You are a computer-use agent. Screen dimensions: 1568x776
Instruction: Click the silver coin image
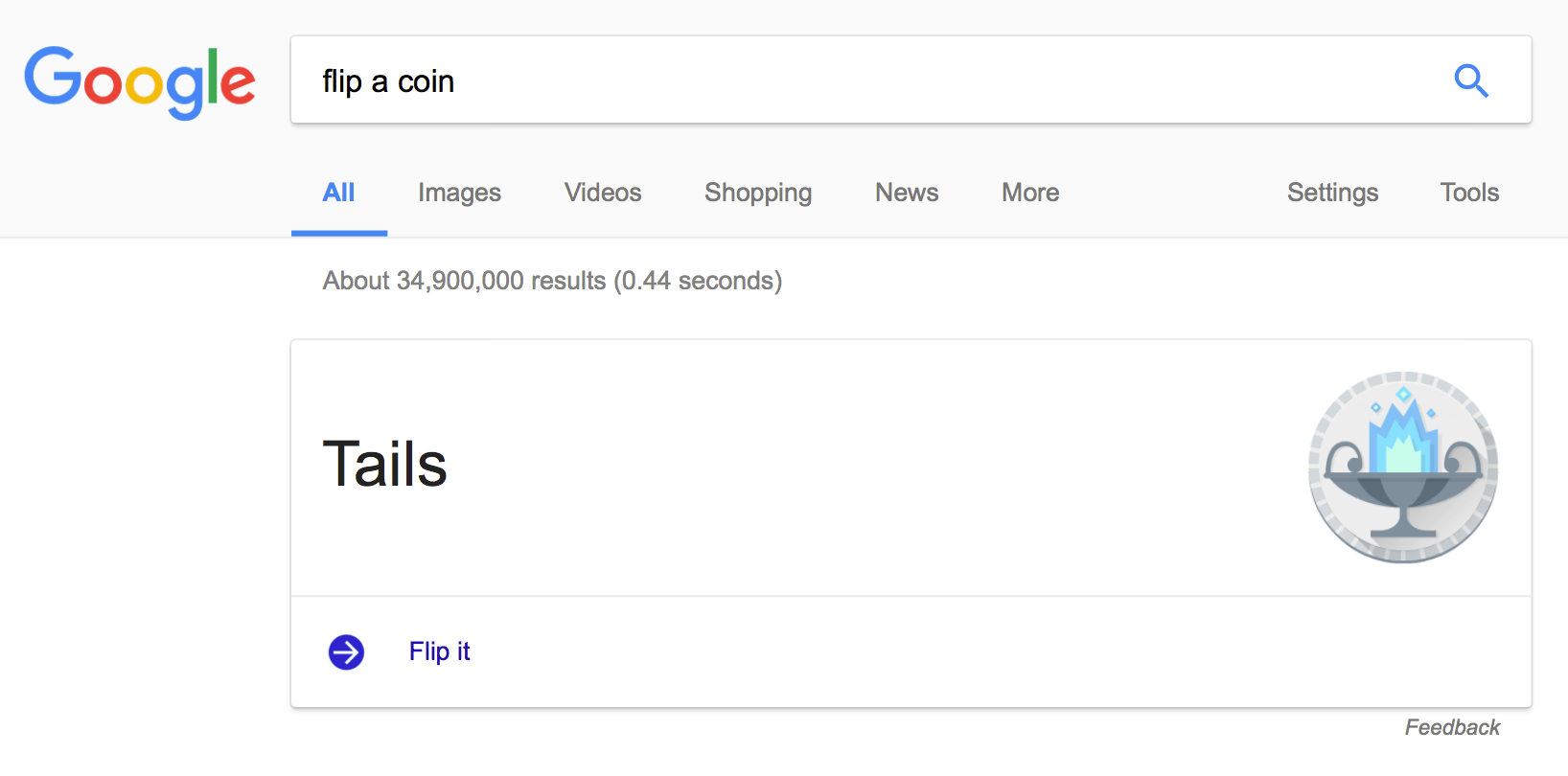(x=1402, y=467)
